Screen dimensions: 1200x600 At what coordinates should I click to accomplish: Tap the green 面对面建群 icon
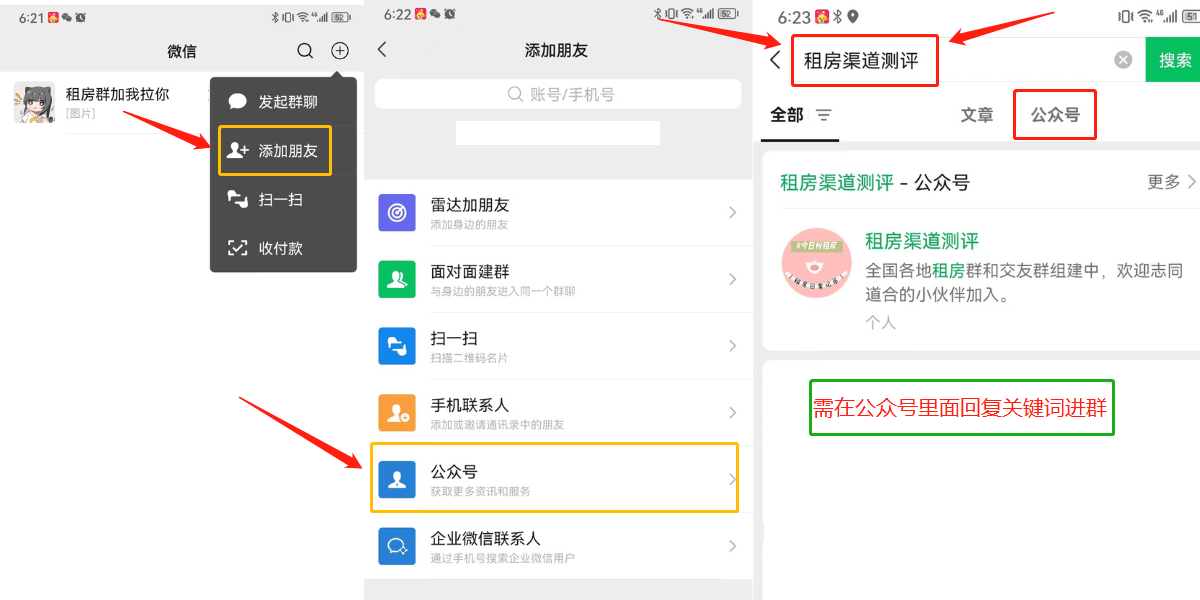click(397, 279)
